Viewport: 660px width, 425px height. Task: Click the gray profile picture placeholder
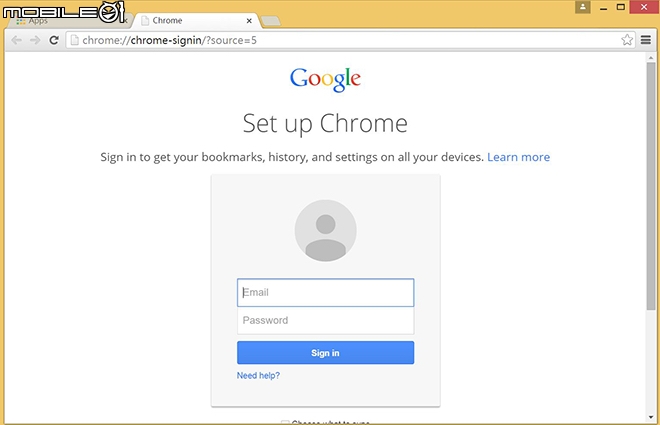click(325, 231)
